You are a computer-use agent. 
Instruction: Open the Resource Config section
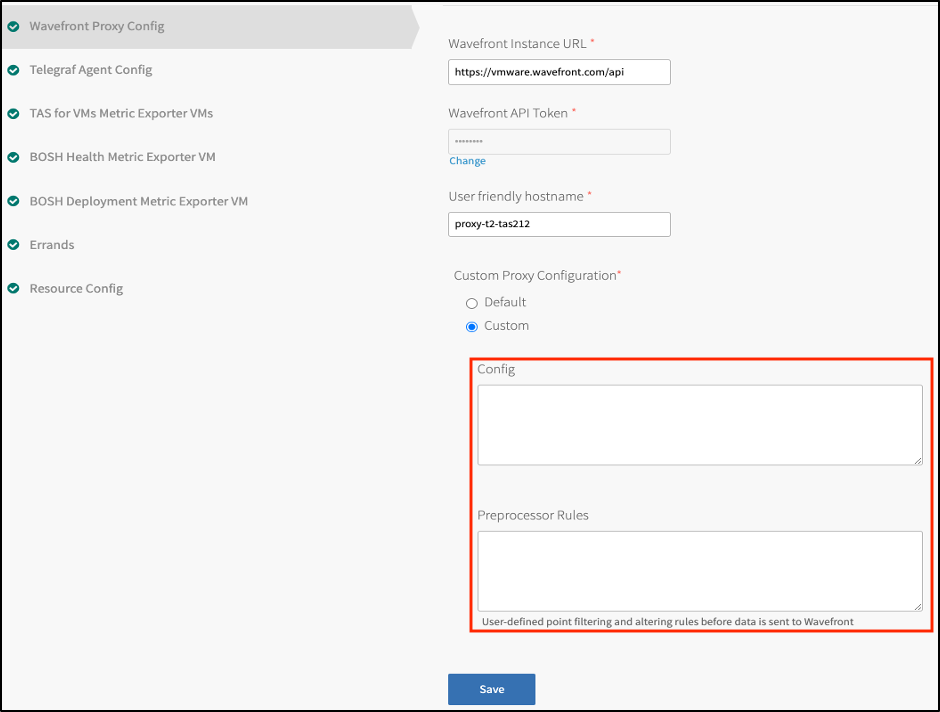76,289
